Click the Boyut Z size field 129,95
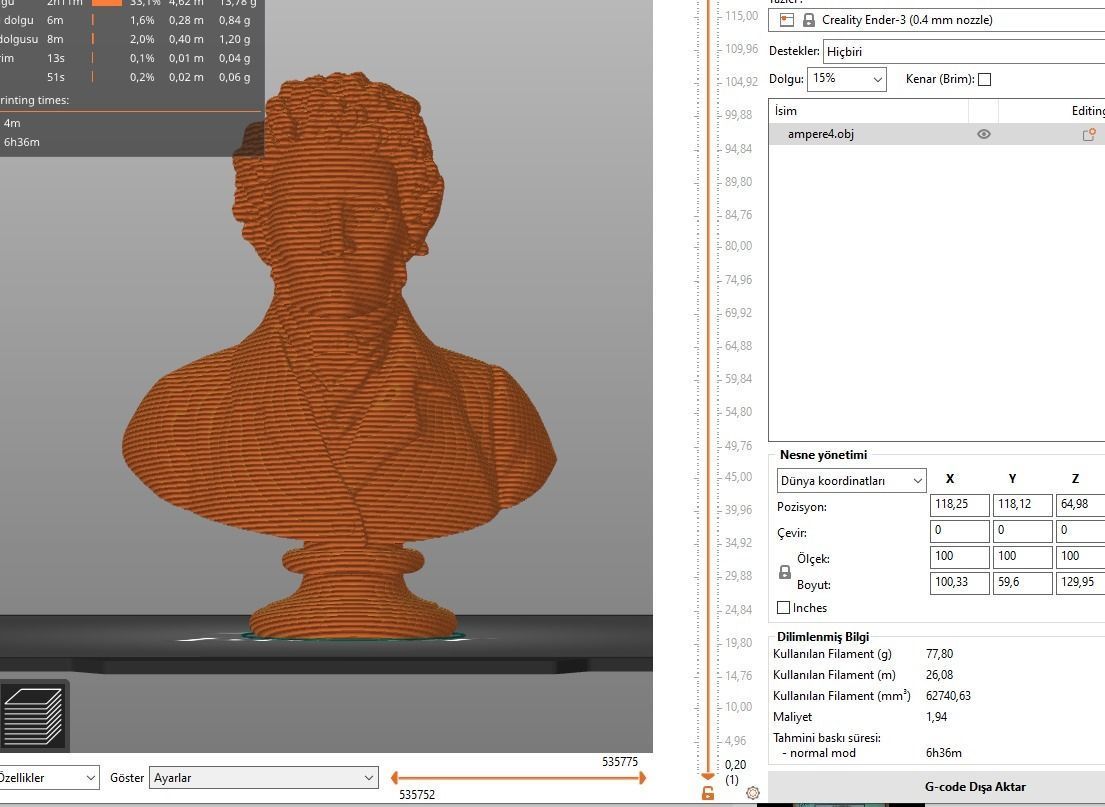 (x=1080, y=583)
